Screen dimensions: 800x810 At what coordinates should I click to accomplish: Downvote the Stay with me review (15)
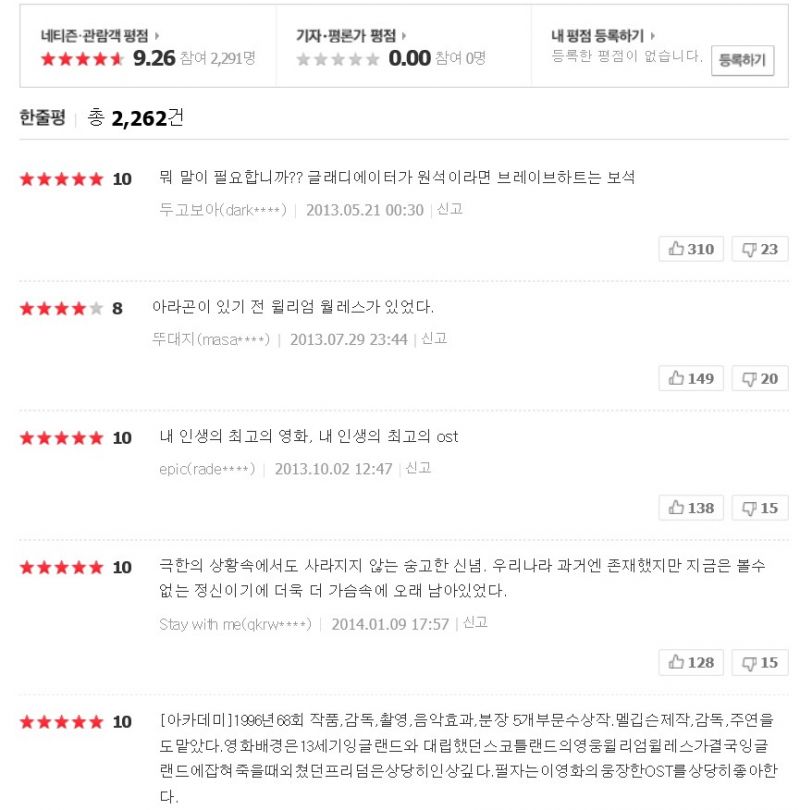(759, 662)
